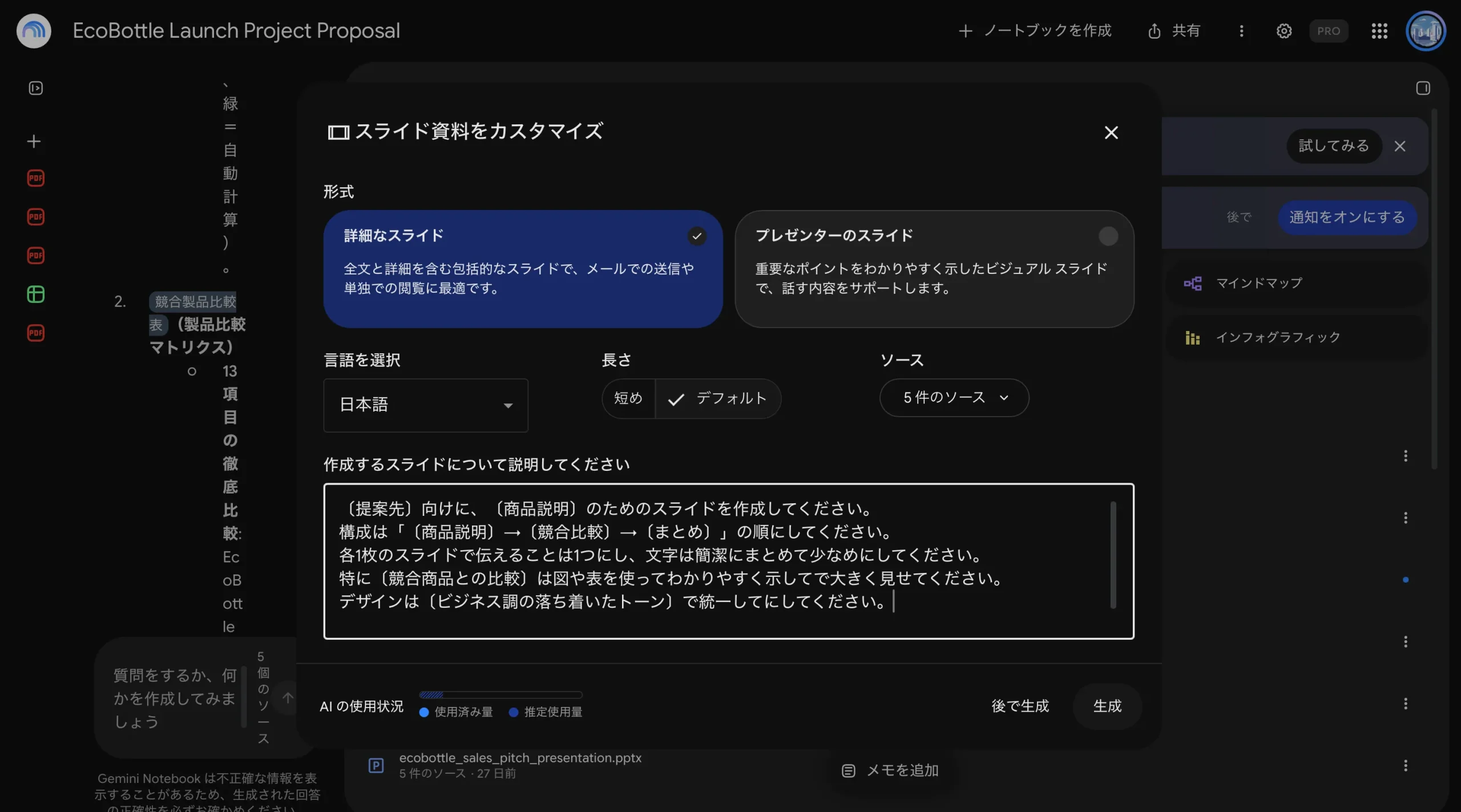Open the 日本語 language dropdown

426,405
